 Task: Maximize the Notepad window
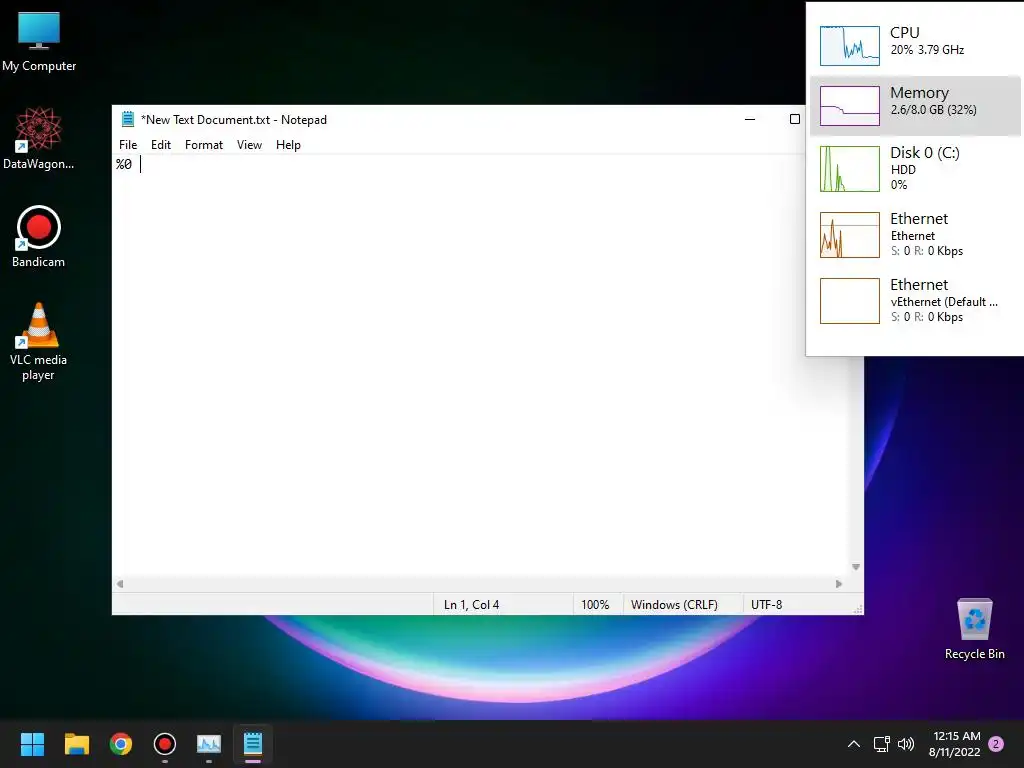(795, 120)
